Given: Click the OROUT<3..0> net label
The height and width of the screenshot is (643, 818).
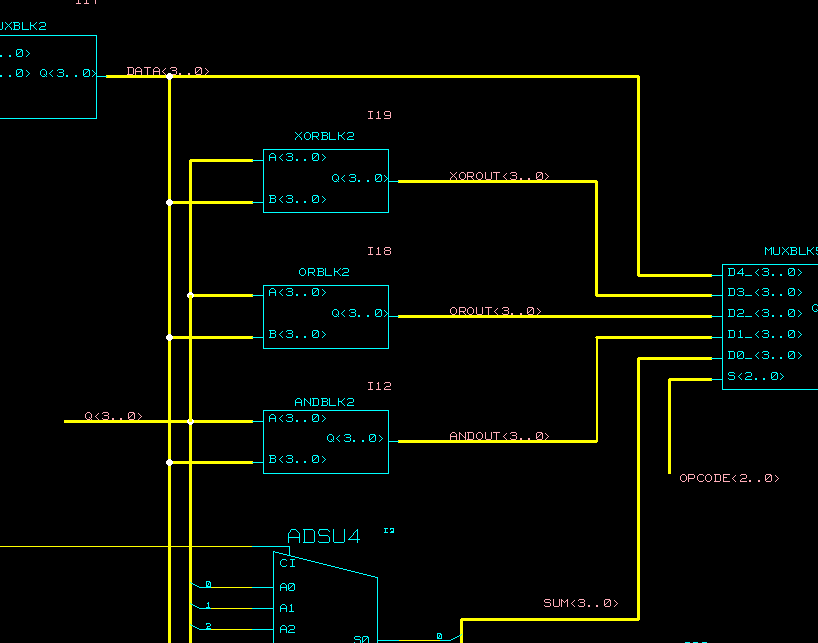Looking at the screenshot, I should 495,311.
